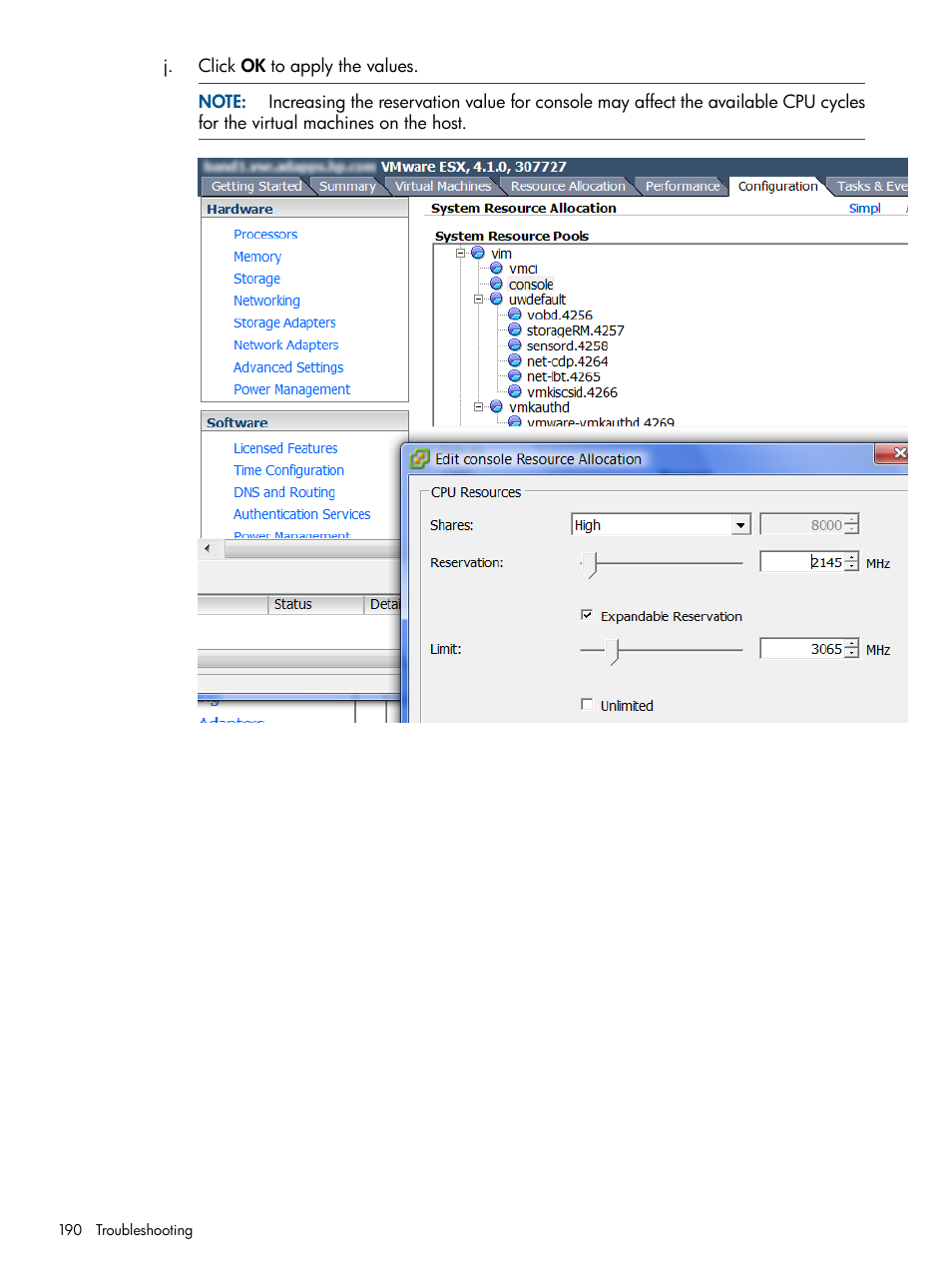The height and width of the screenshot is (1269, 952).
Task: Toggle the Expandable Reservation checkbox
Action: (587, 615)
